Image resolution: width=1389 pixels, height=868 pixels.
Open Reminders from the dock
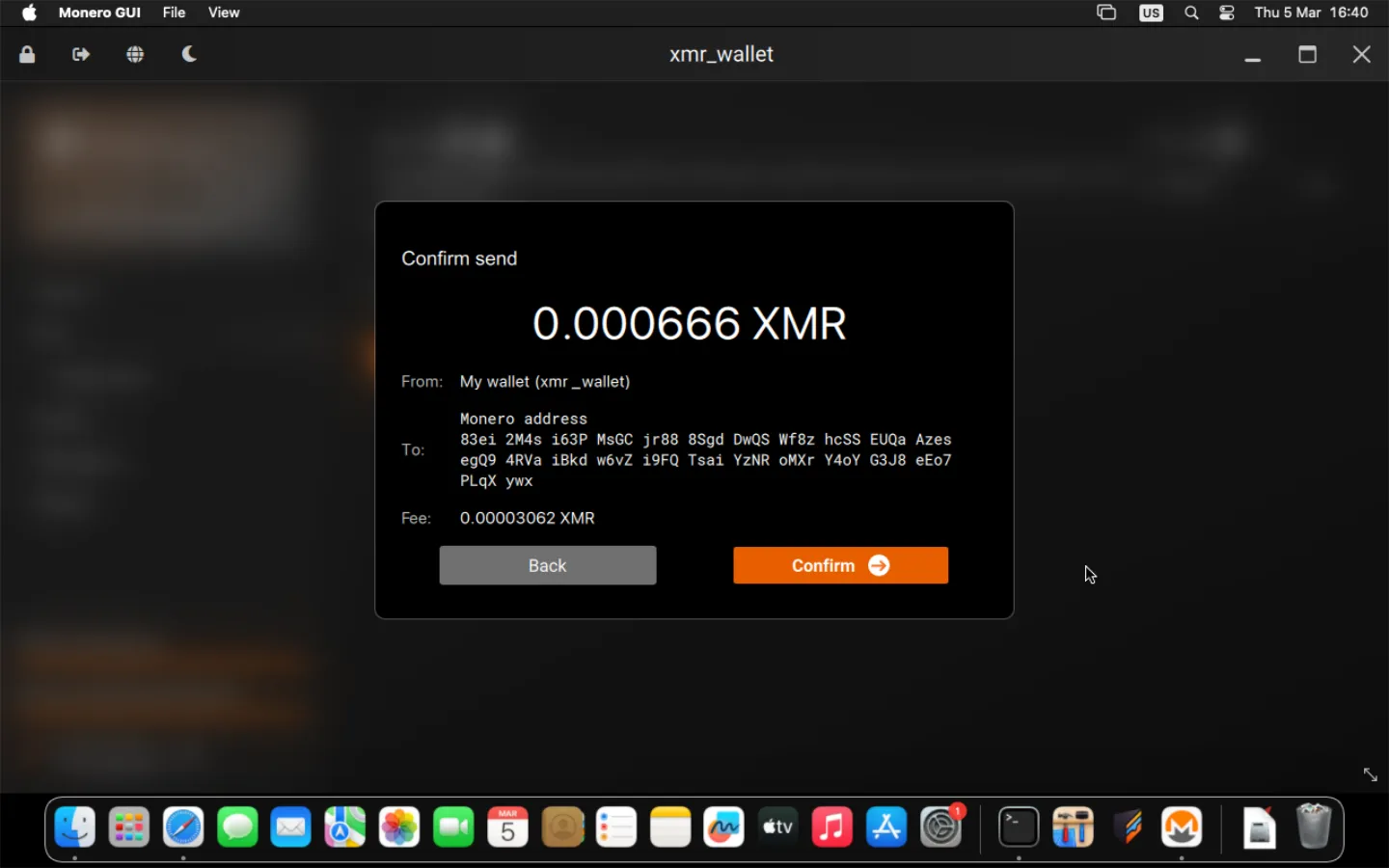tap(616, 827)
